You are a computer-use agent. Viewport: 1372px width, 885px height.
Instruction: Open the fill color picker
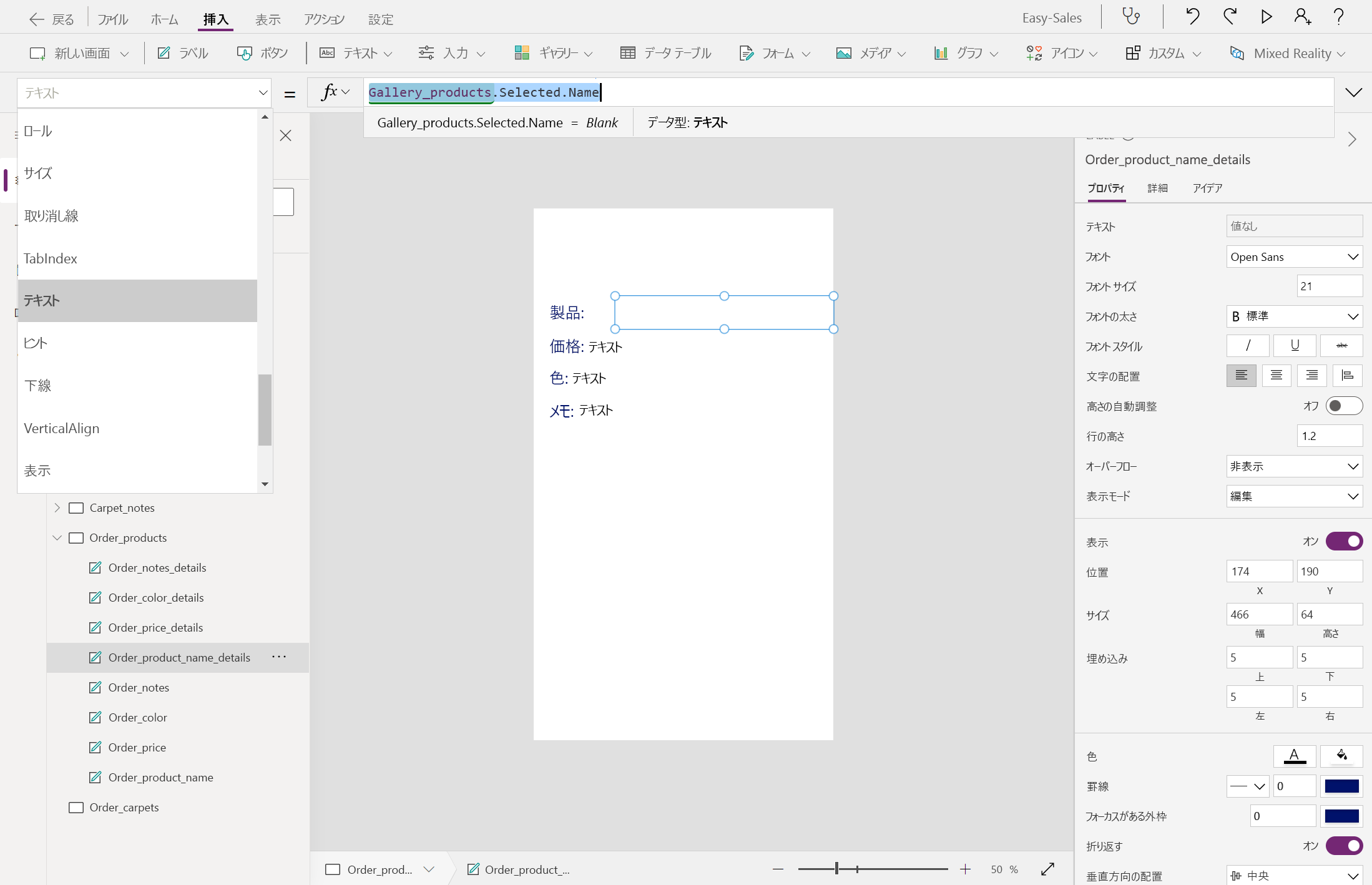coord(1341,756)
